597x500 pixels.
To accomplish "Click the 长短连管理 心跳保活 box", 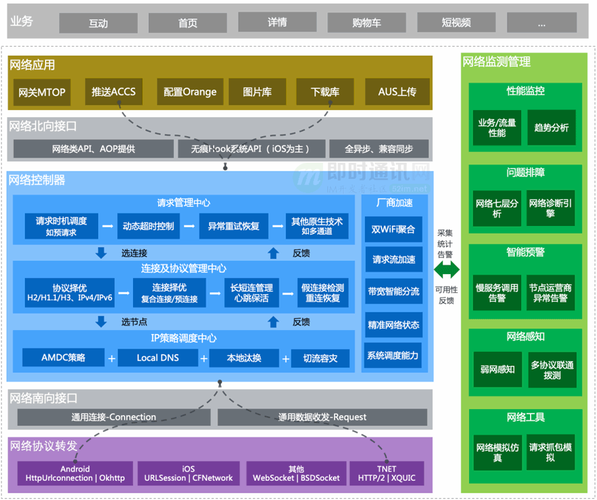I will (x=251, y=293).
